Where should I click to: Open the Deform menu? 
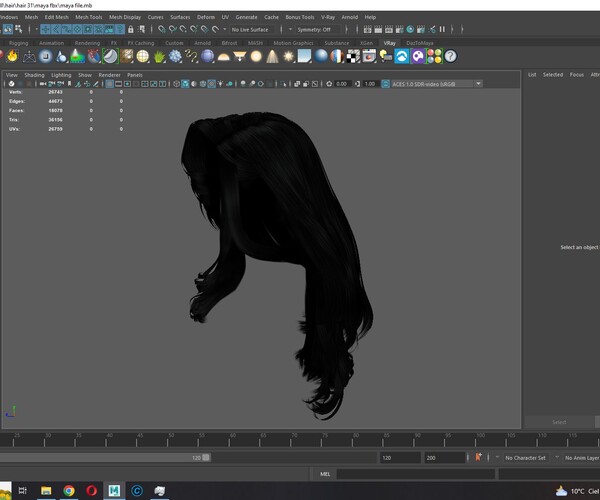pyautogui.click(x=206, y=17)
